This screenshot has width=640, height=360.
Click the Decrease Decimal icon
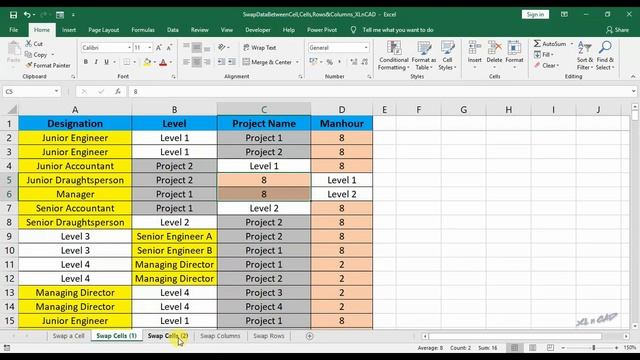click(x=364, y=62)
